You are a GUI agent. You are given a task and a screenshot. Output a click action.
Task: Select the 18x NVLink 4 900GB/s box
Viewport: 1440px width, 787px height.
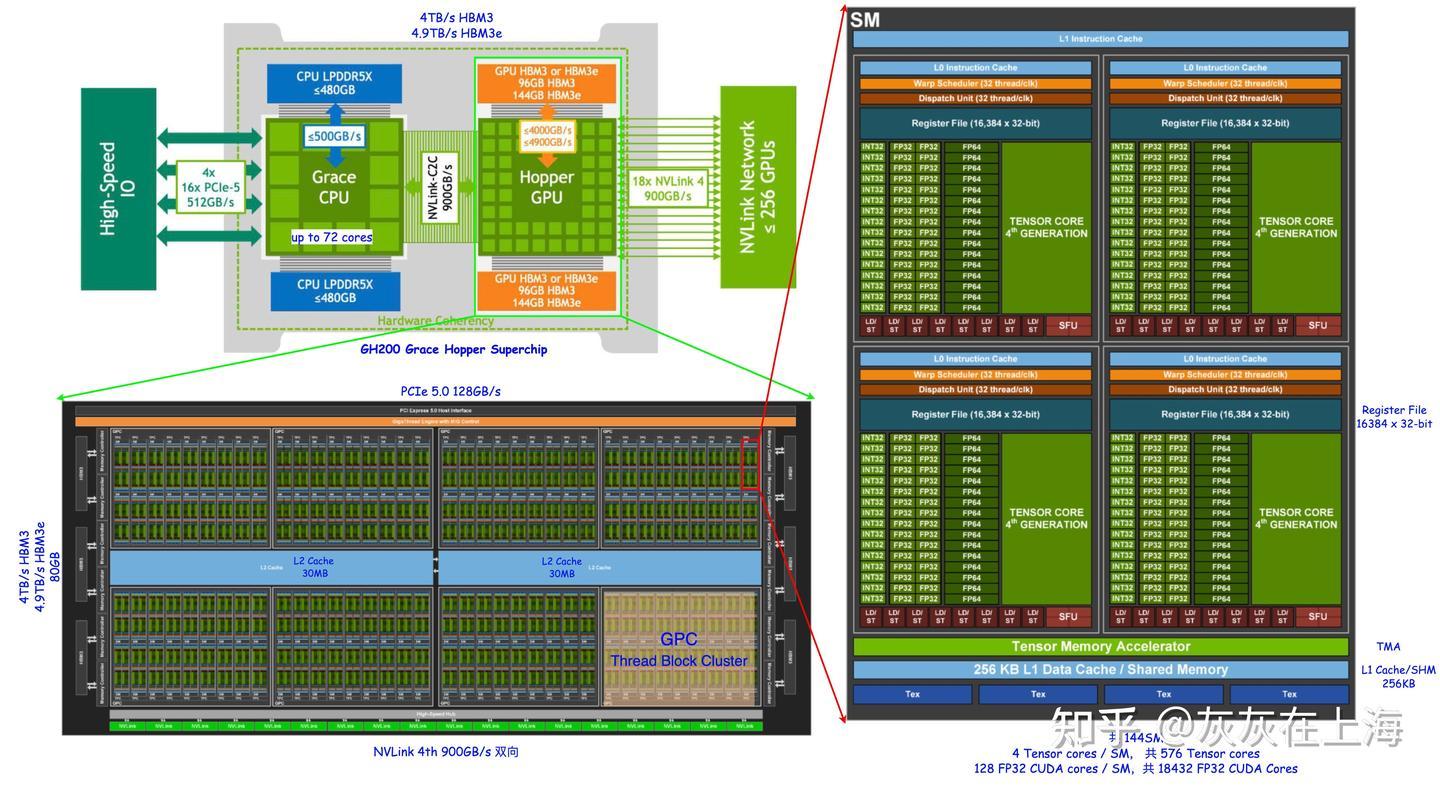coord(668,188)
